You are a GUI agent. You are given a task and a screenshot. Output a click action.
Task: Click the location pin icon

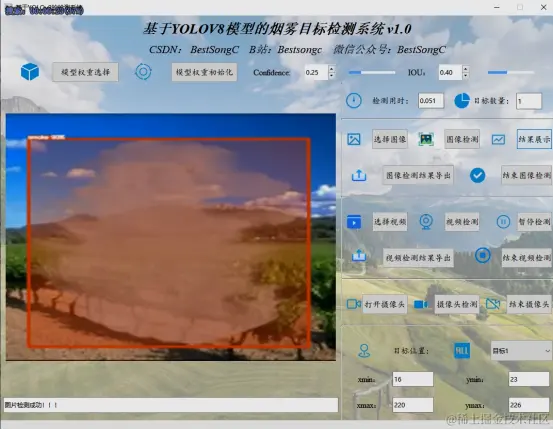(x=364, y=351)
